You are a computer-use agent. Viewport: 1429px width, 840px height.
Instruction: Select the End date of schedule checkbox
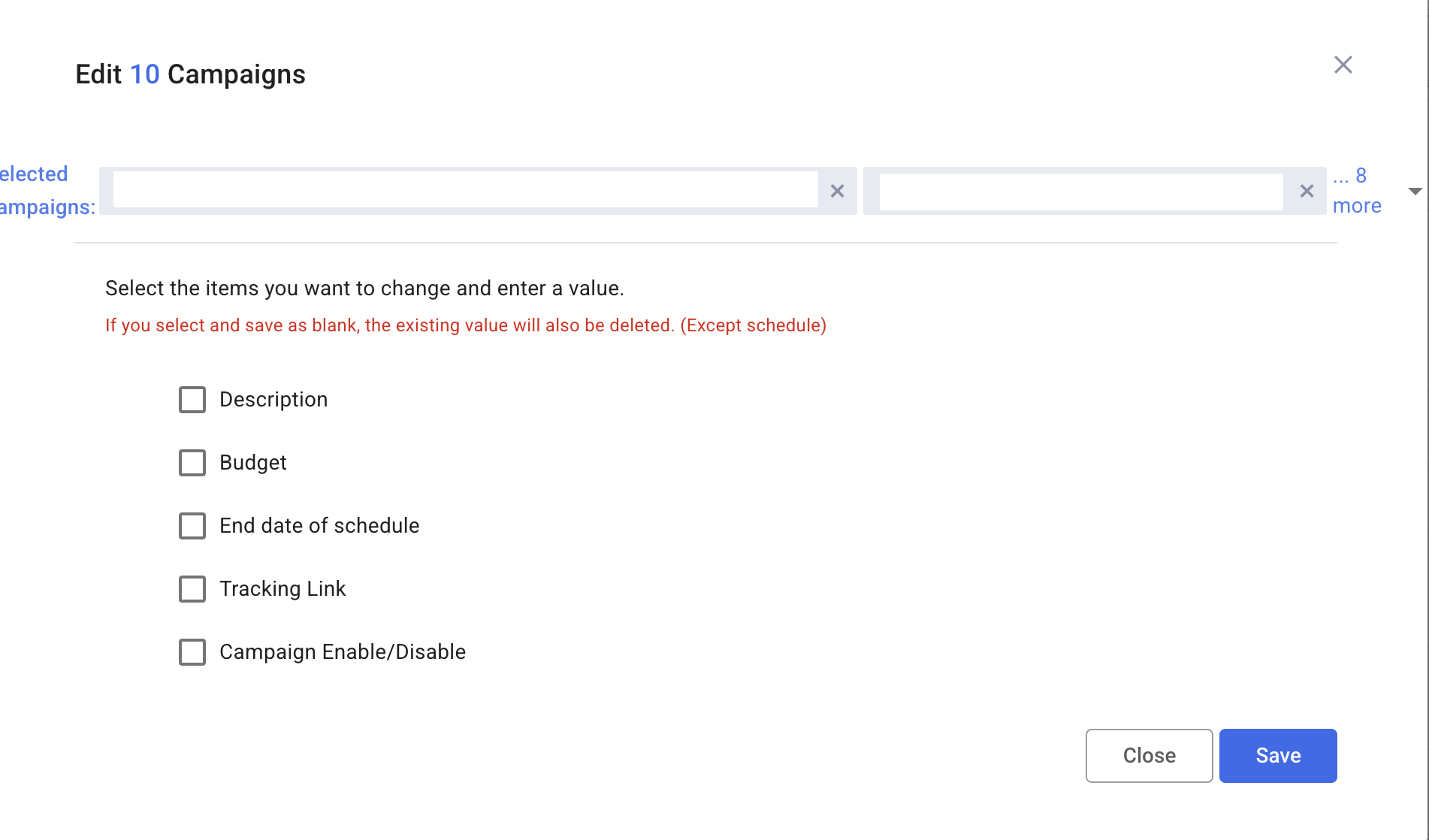pyautogui.click(x=192, y=526)
